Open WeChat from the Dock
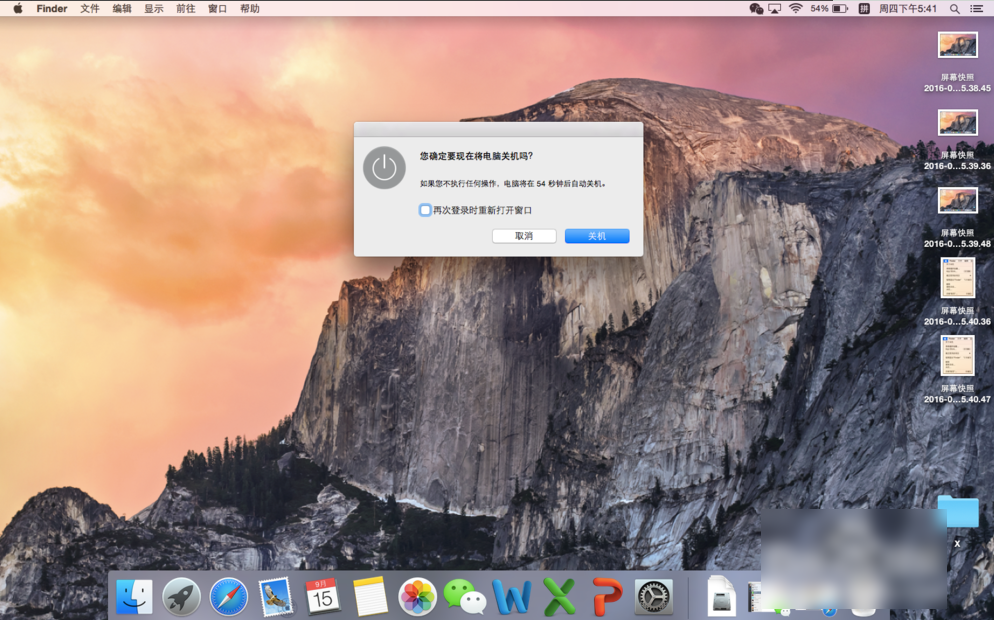The height and width of the screenshot is (620, 994). pos(464,597)
